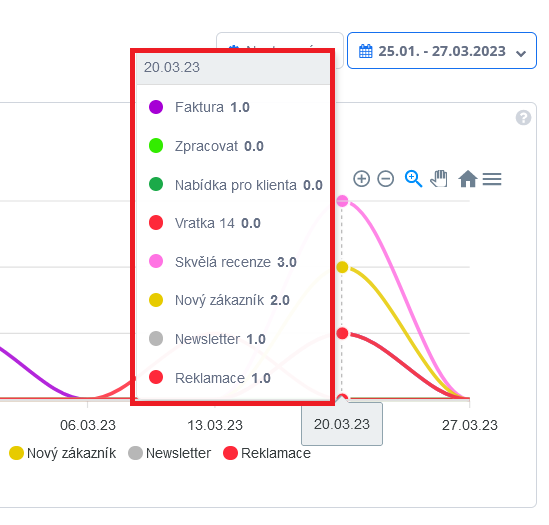
Task: Click the 27.03.23 axis date label
Action: (x=470, y=425)
